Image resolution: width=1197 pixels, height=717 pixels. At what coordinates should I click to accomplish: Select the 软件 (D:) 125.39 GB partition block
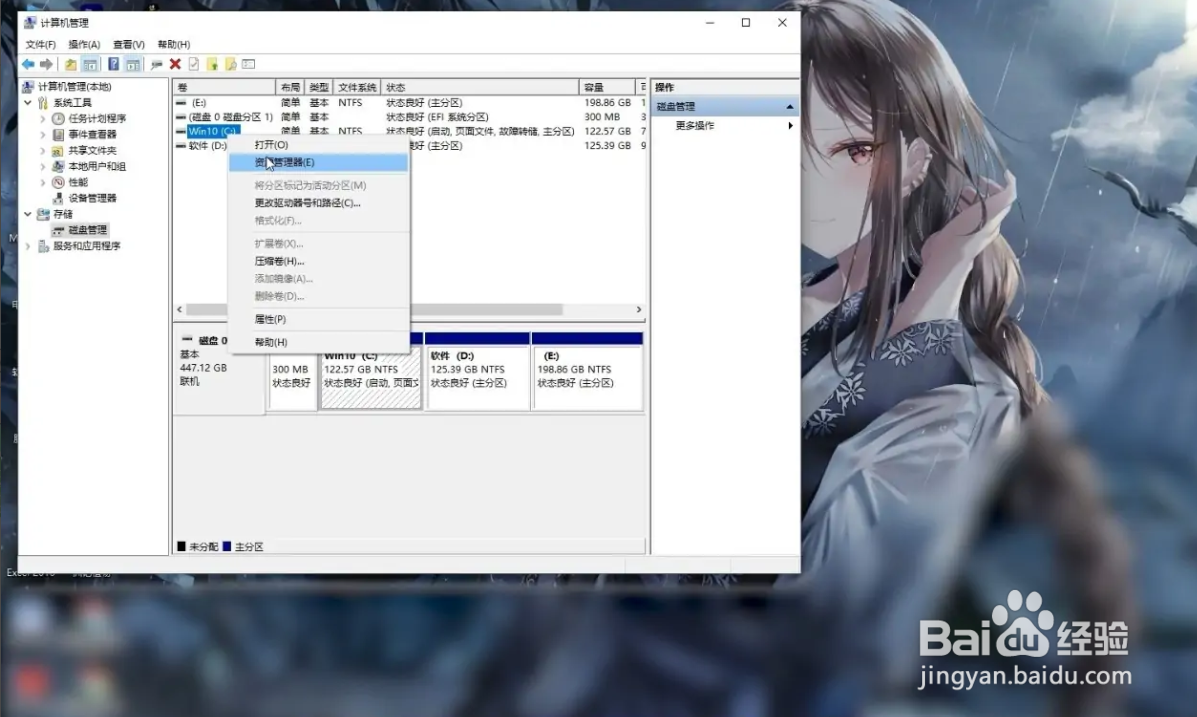(x=477, y=370)
